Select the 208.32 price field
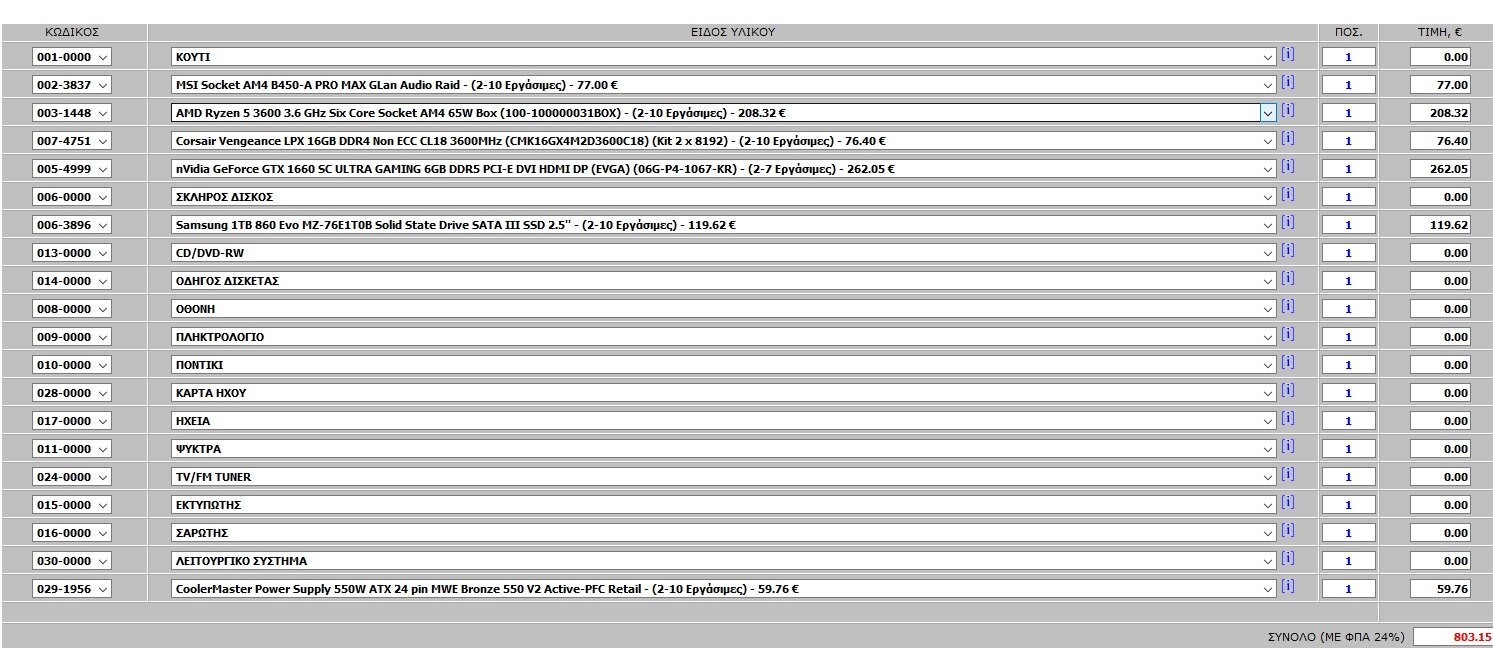This screenshot has width=1493, height=648. [1440, 113]
